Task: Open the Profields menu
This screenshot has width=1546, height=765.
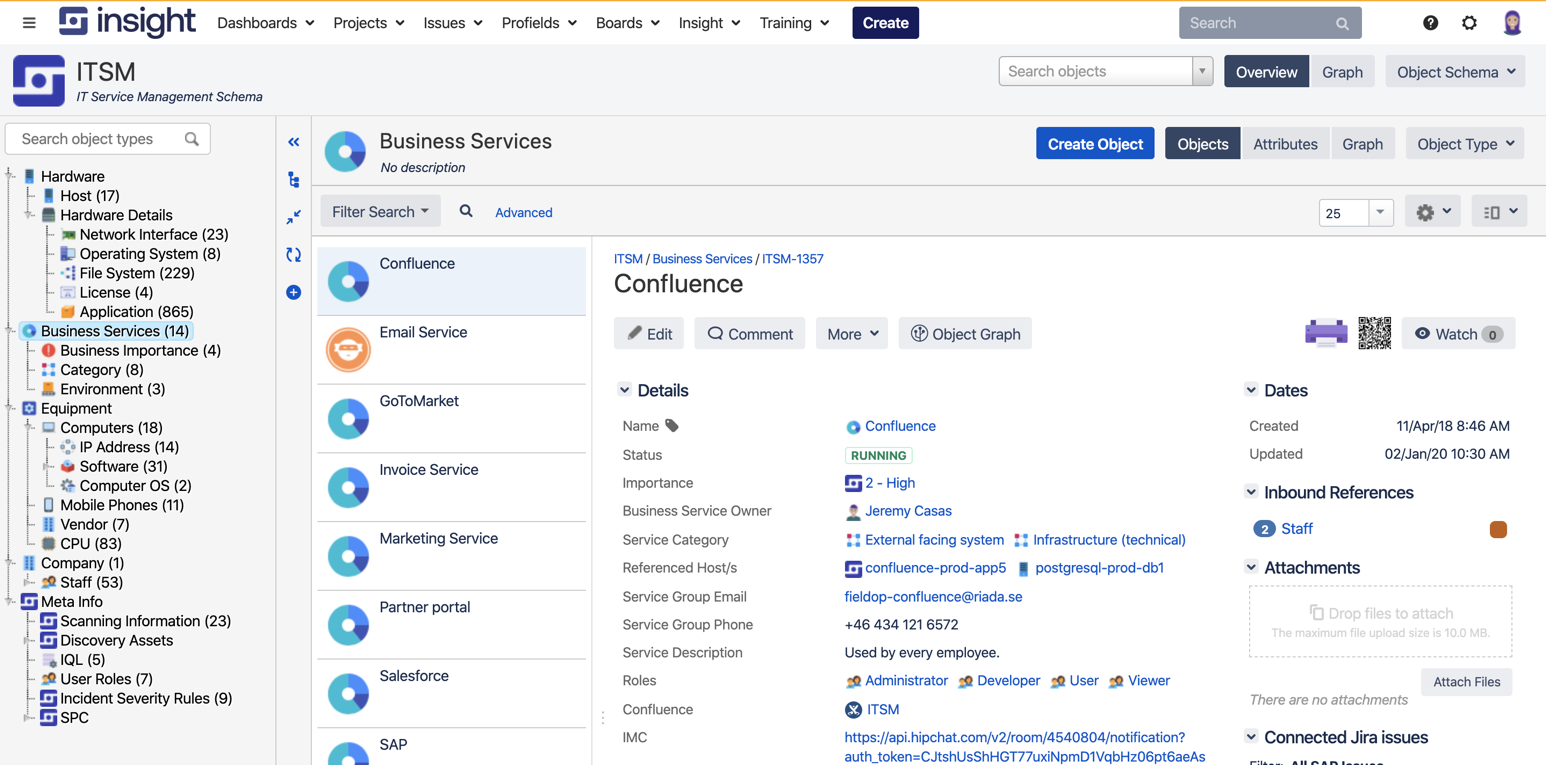Action: (x=538, y=23)
